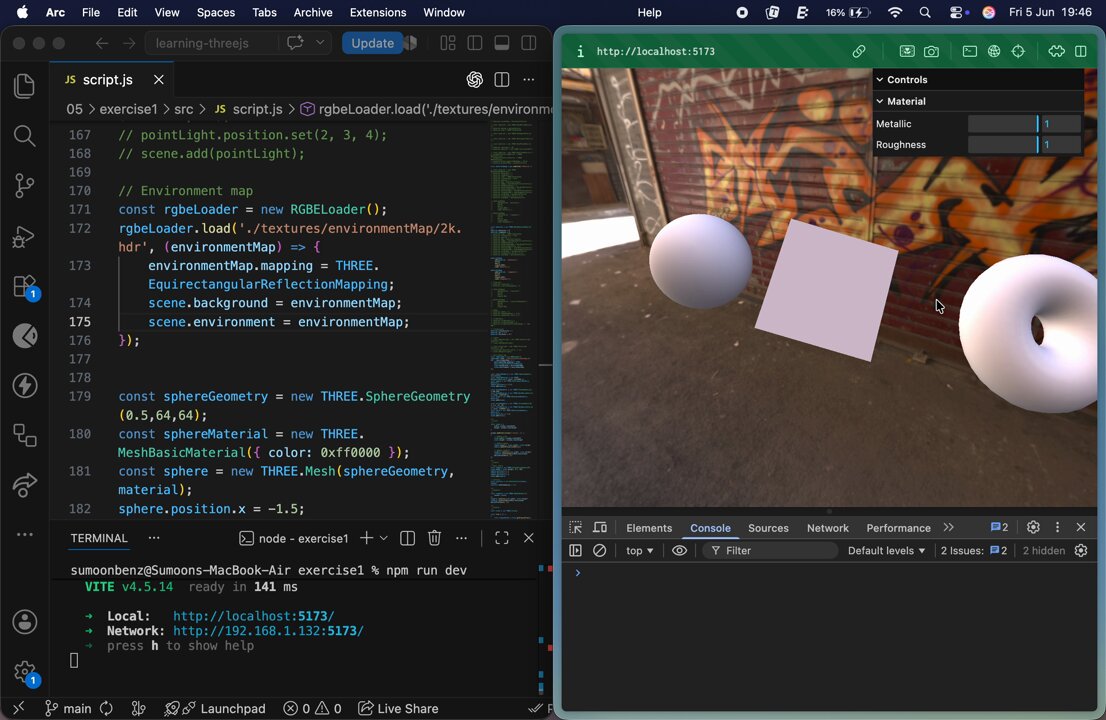Capture a screenshot with camera icon

pyautogui.click(x=932, y=51)
